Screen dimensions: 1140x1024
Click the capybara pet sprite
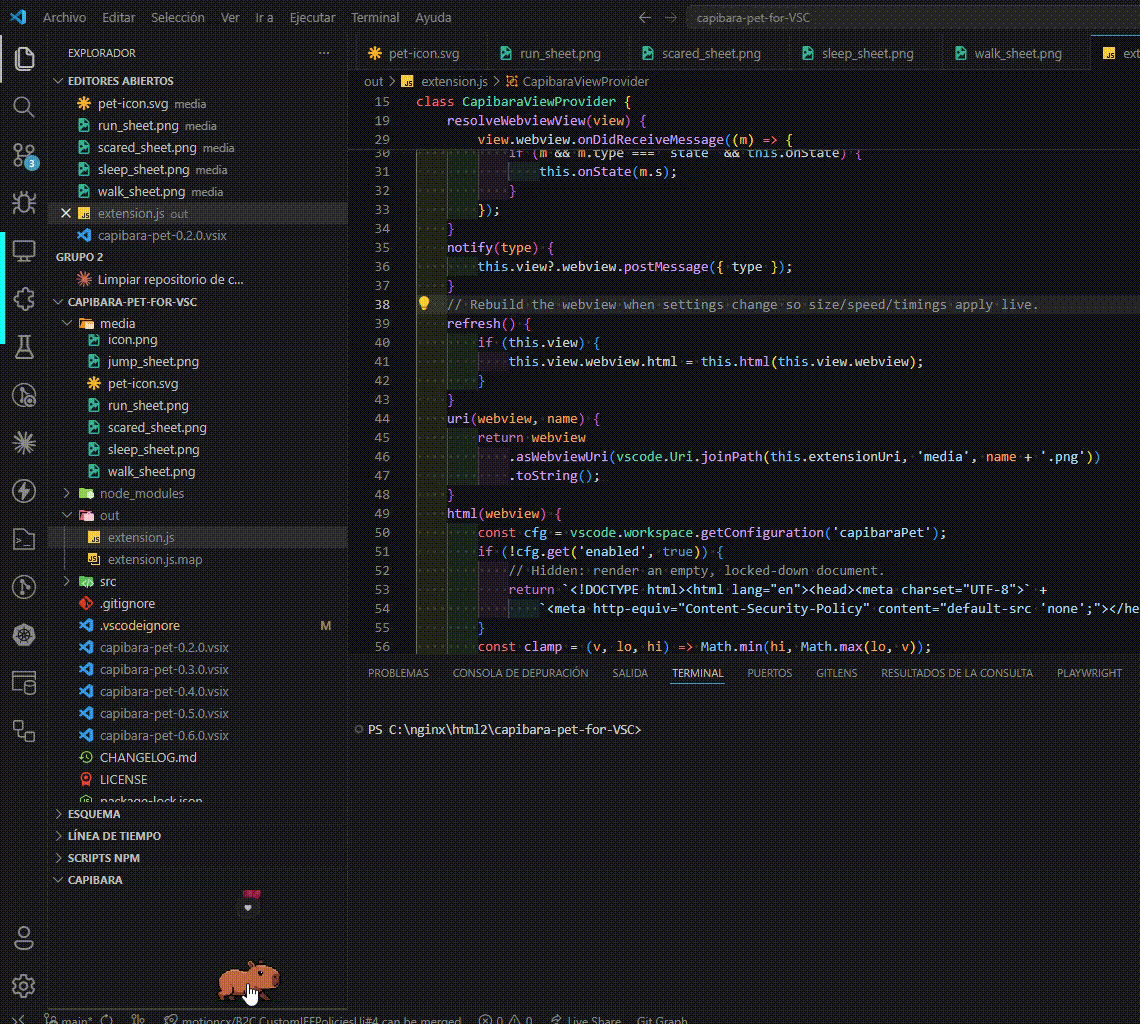click(249, 980)
